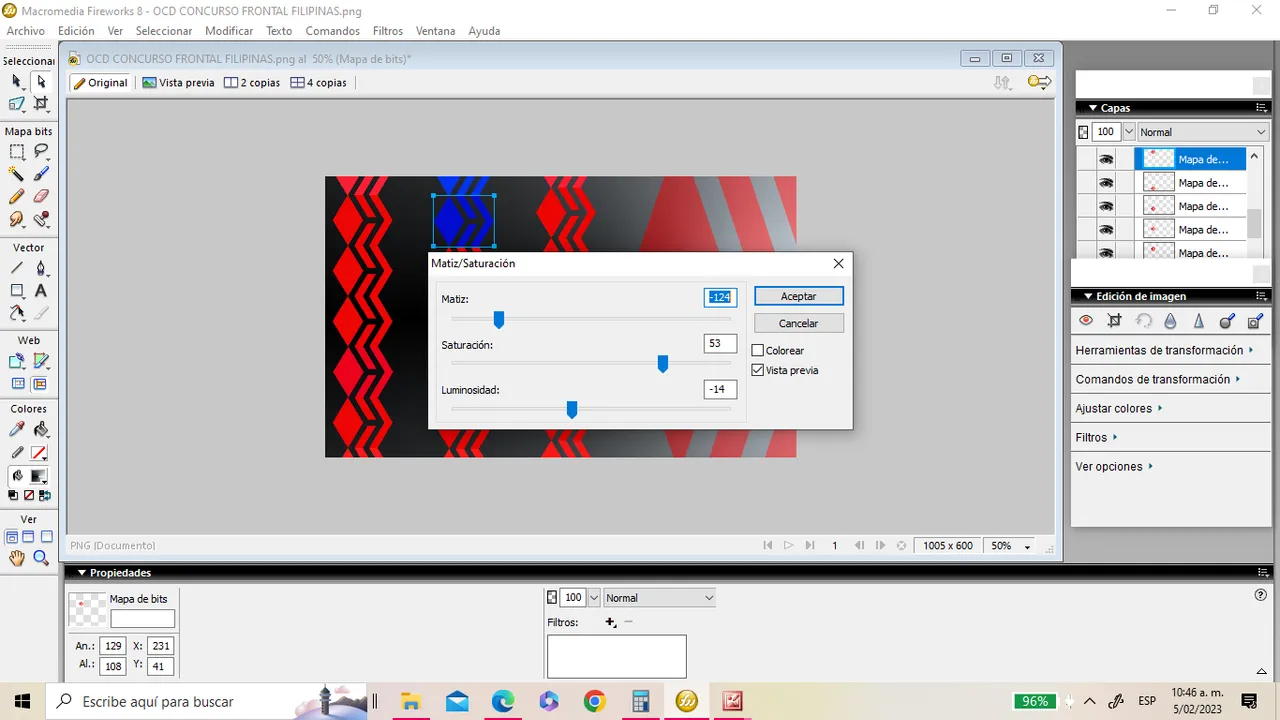Select the Pointer tool

point(17,81)
